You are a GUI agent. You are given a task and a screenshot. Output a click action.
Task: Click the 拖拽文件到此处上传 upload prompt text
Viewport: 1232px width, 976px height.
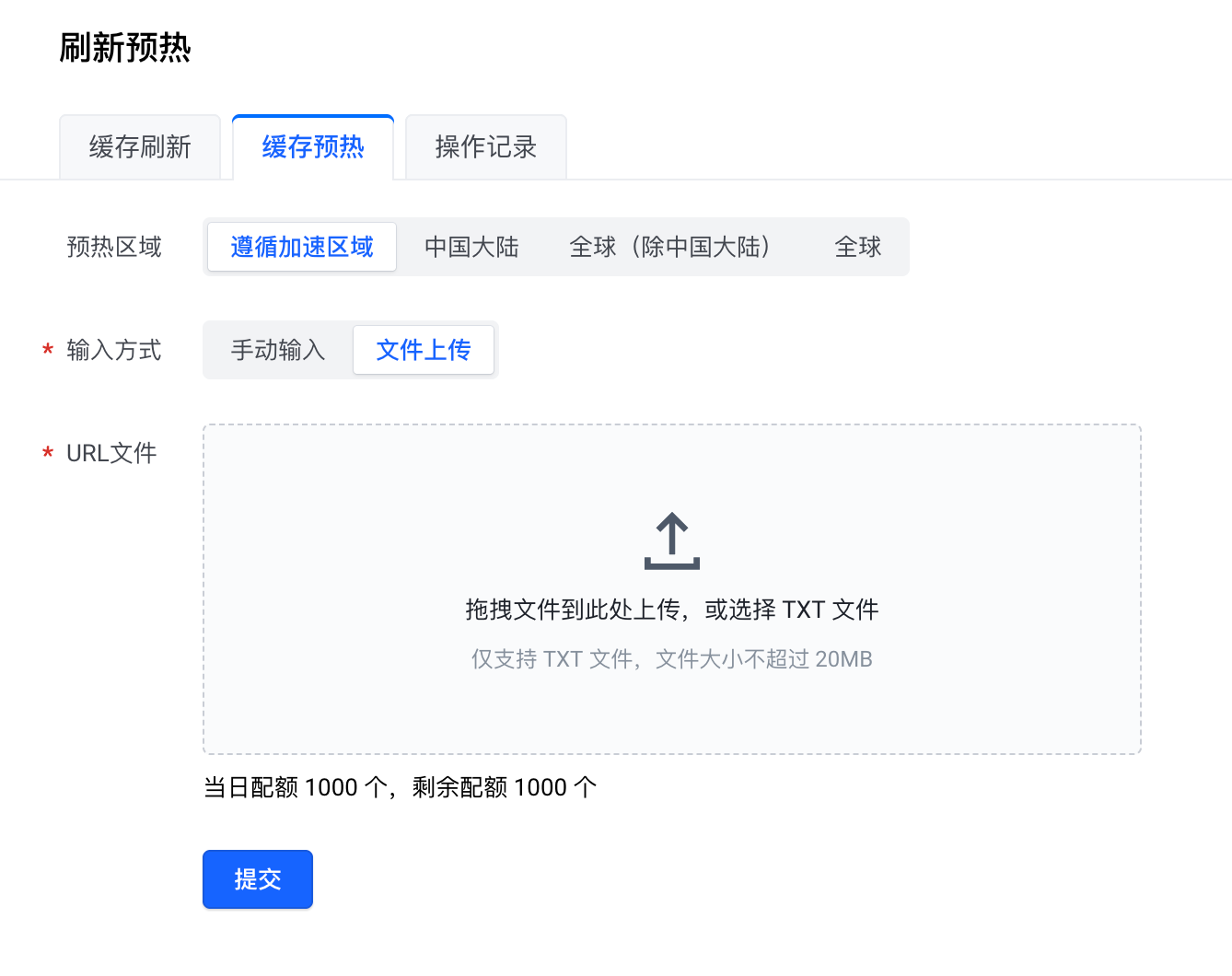tap(672, 610)
